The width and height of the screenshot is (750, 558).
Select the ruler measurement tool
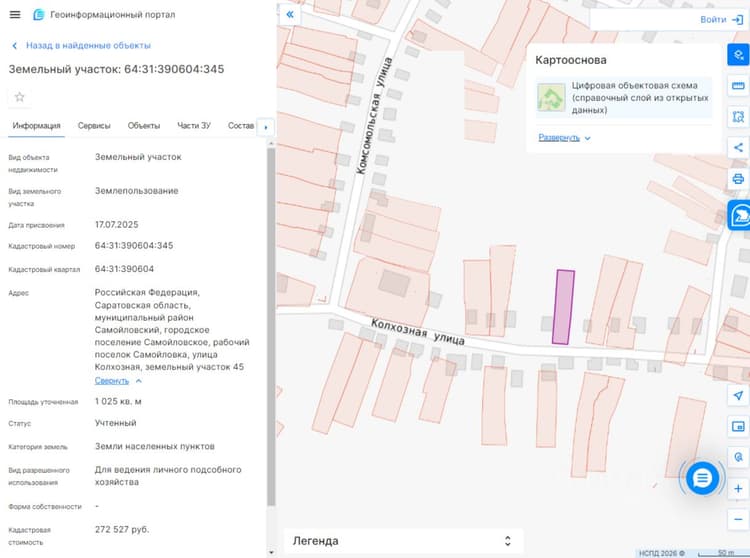click(x=738, y=86)
